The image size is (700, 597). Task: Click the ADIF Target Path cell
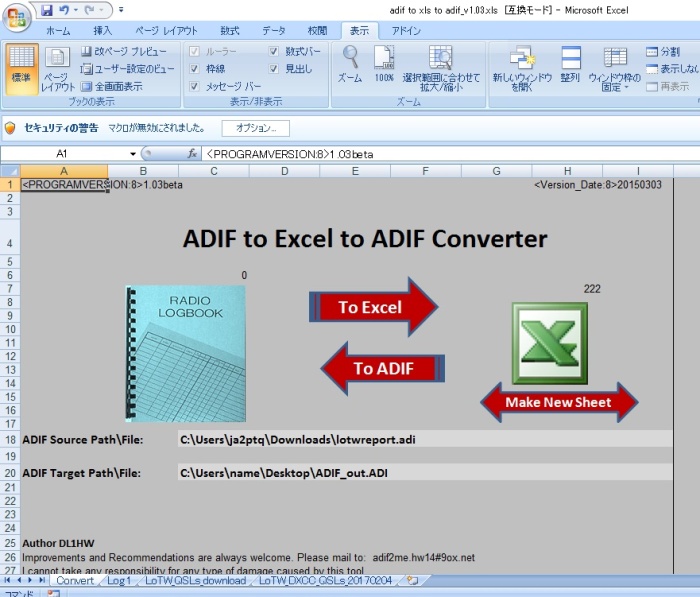[425, 473]
